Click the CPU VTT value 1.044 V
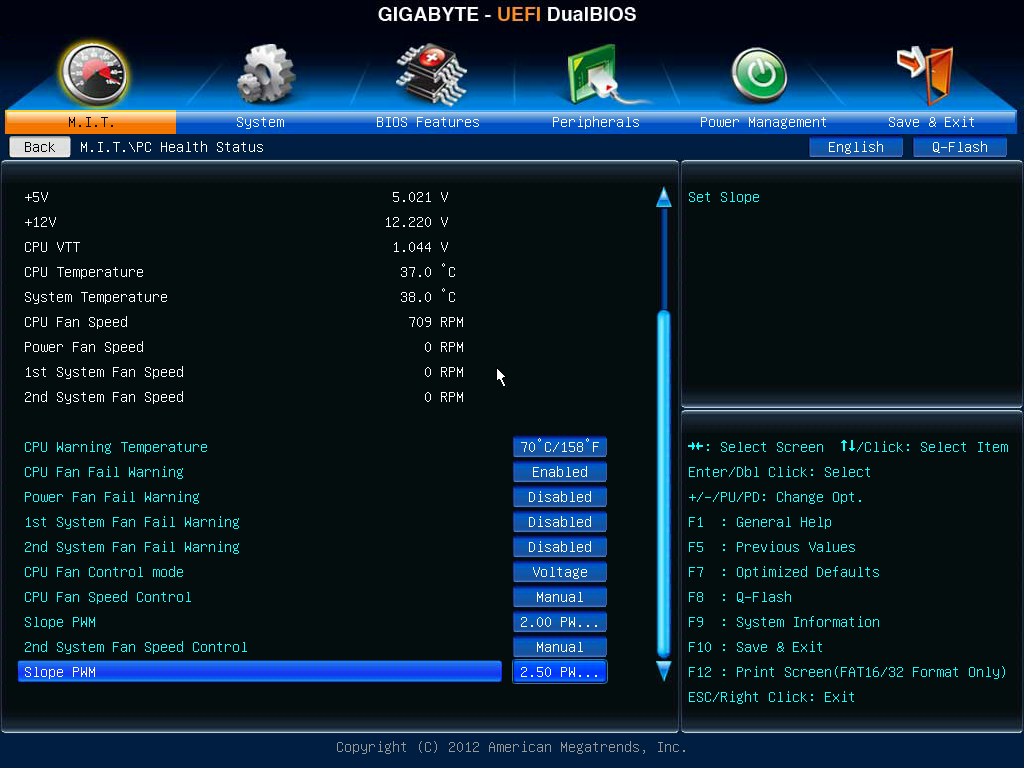The width and height of the screenshot is (1024, 768). click(420, 247)
